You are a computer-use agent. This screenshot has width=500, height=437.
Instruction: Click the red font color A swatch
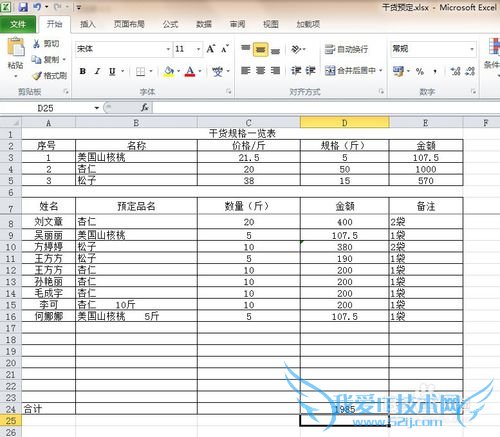pos(190,71)
